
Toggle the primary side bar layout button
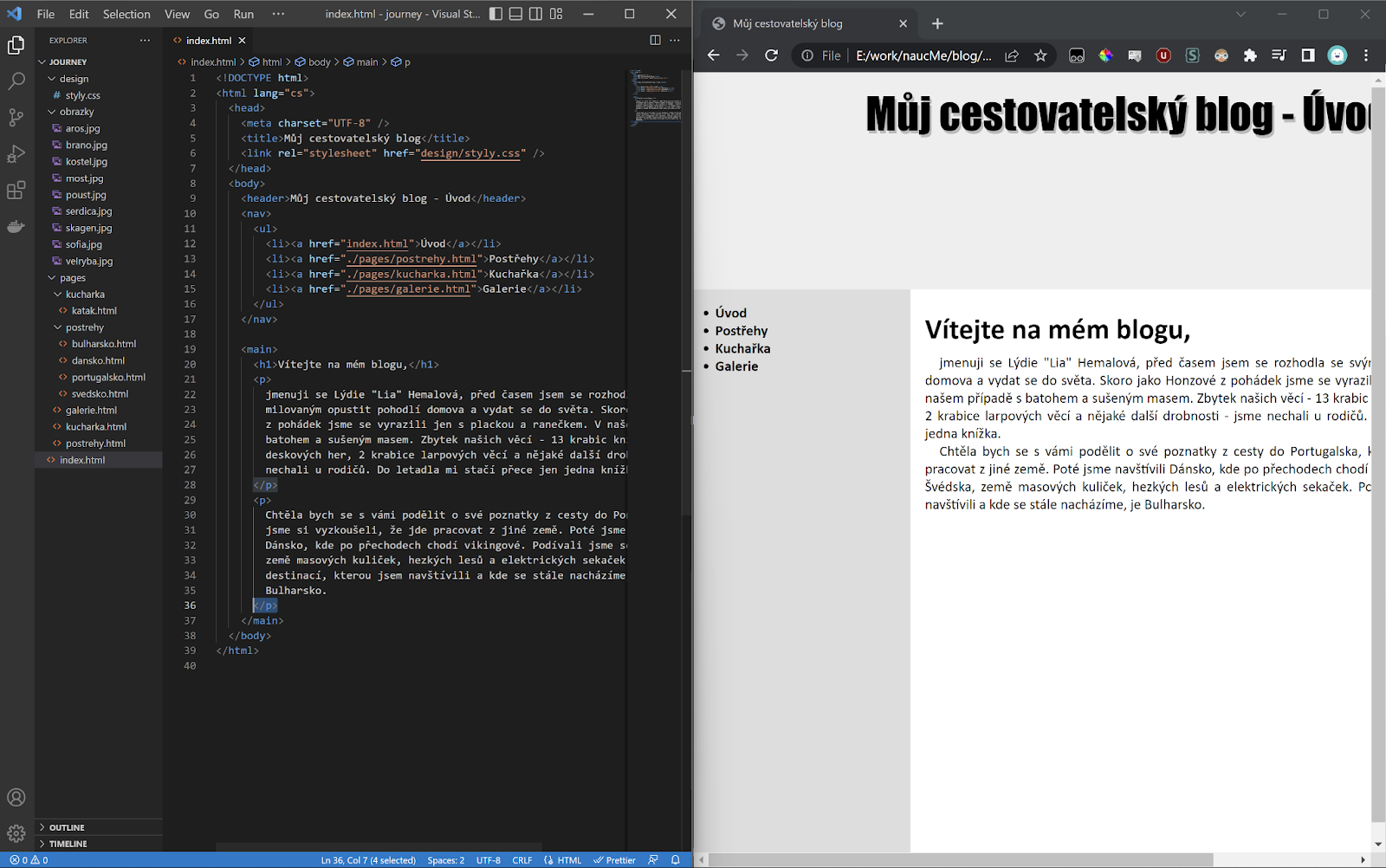coord(495,14)
